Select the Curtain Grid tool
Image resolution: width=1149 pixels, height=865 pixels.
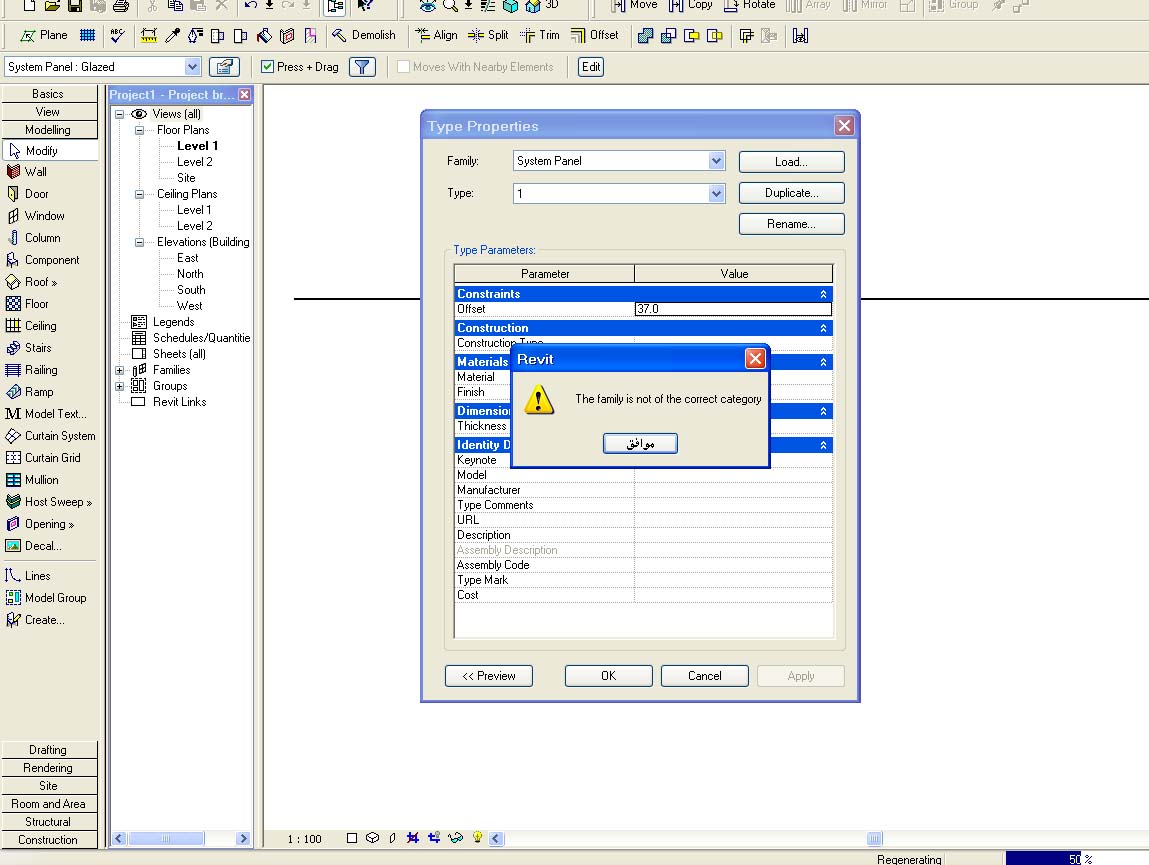[52, 458]
